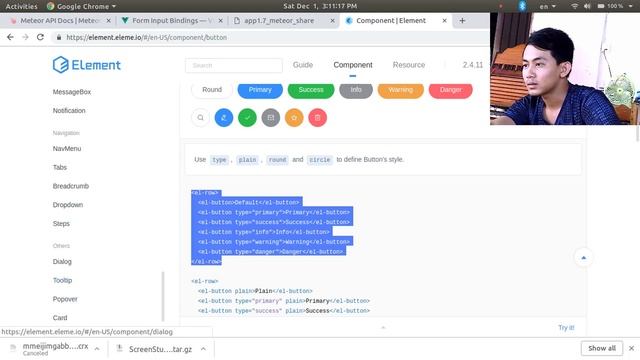
Task: Open the system menu arrow in top bar
Action: click(x=631, y=6)
